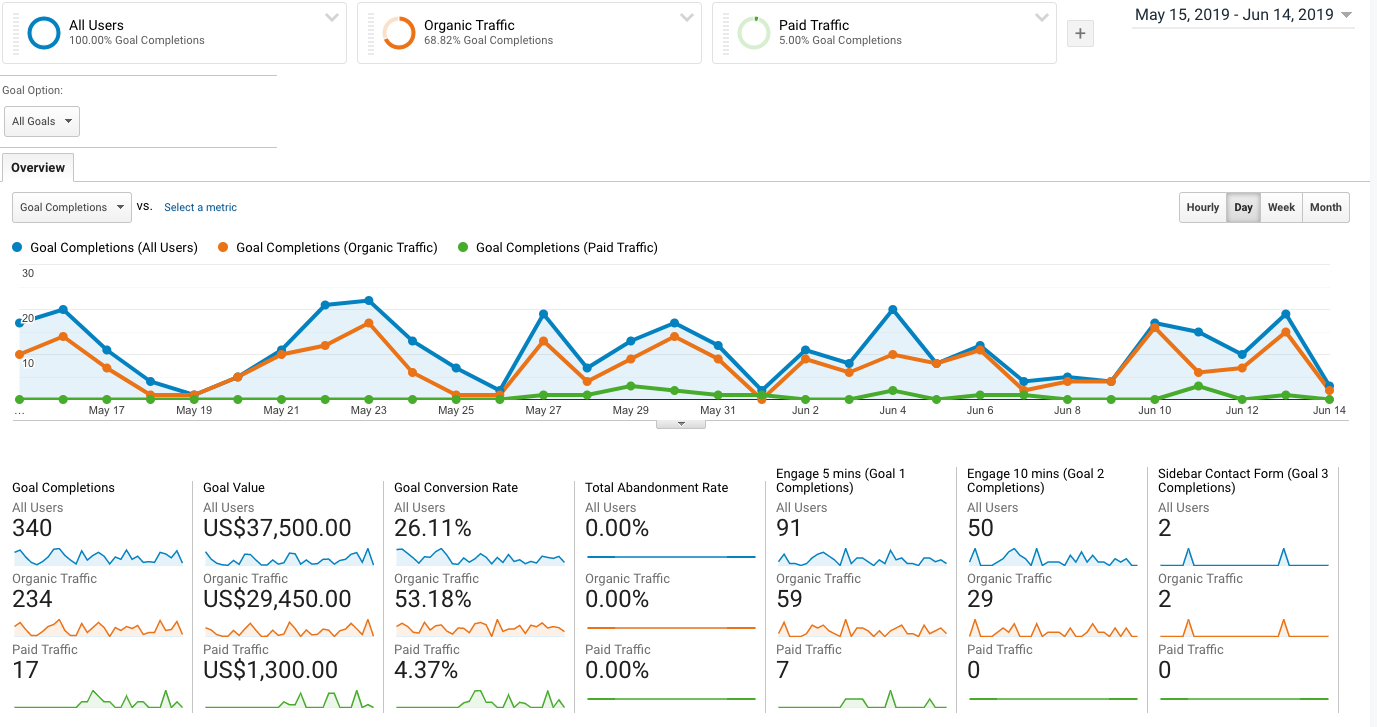Click the orange Organic Traffic donut icon

[x=399, y=33]
